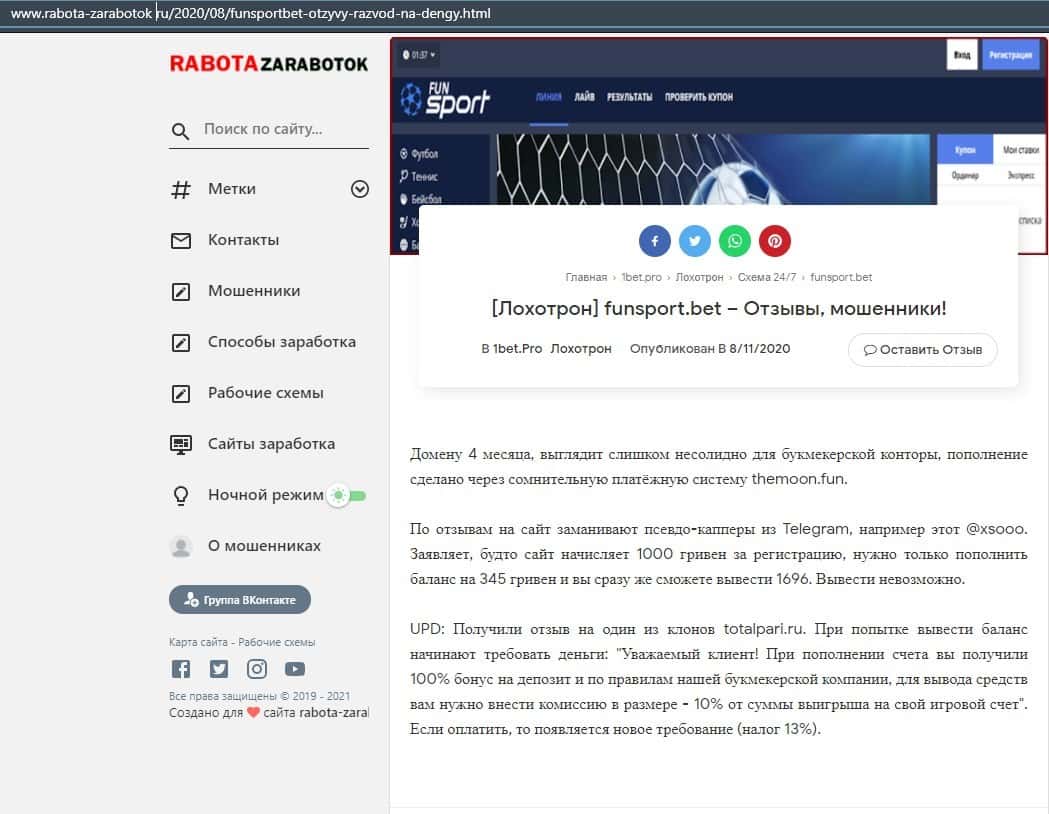This screenshot has width=1049, height=814.
Task: Click the envelope icon for Контакты
Action: [181, 240]
